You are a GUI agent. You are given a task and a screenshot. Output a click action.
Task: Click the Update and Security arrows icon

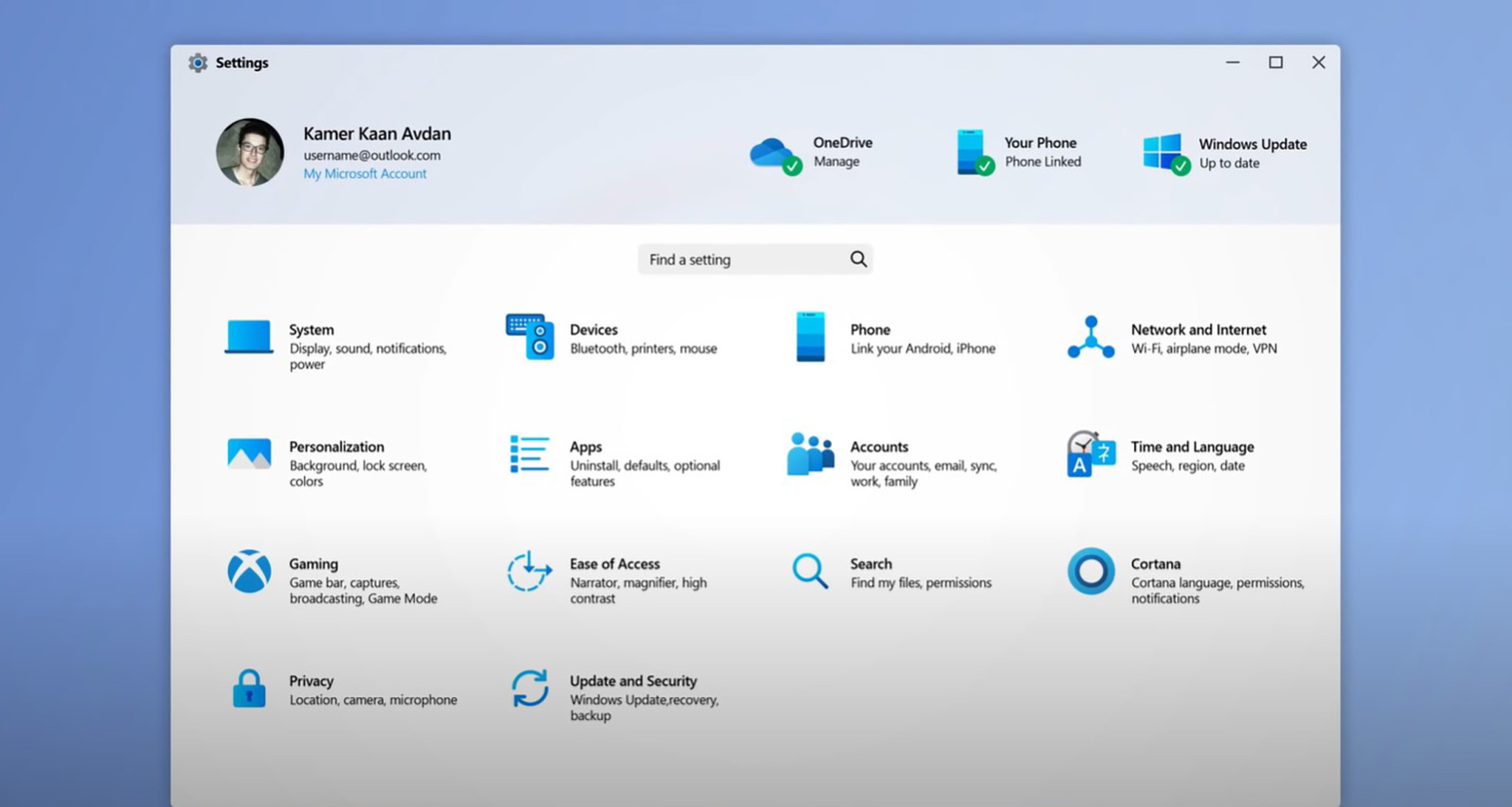tap(529, 690)
